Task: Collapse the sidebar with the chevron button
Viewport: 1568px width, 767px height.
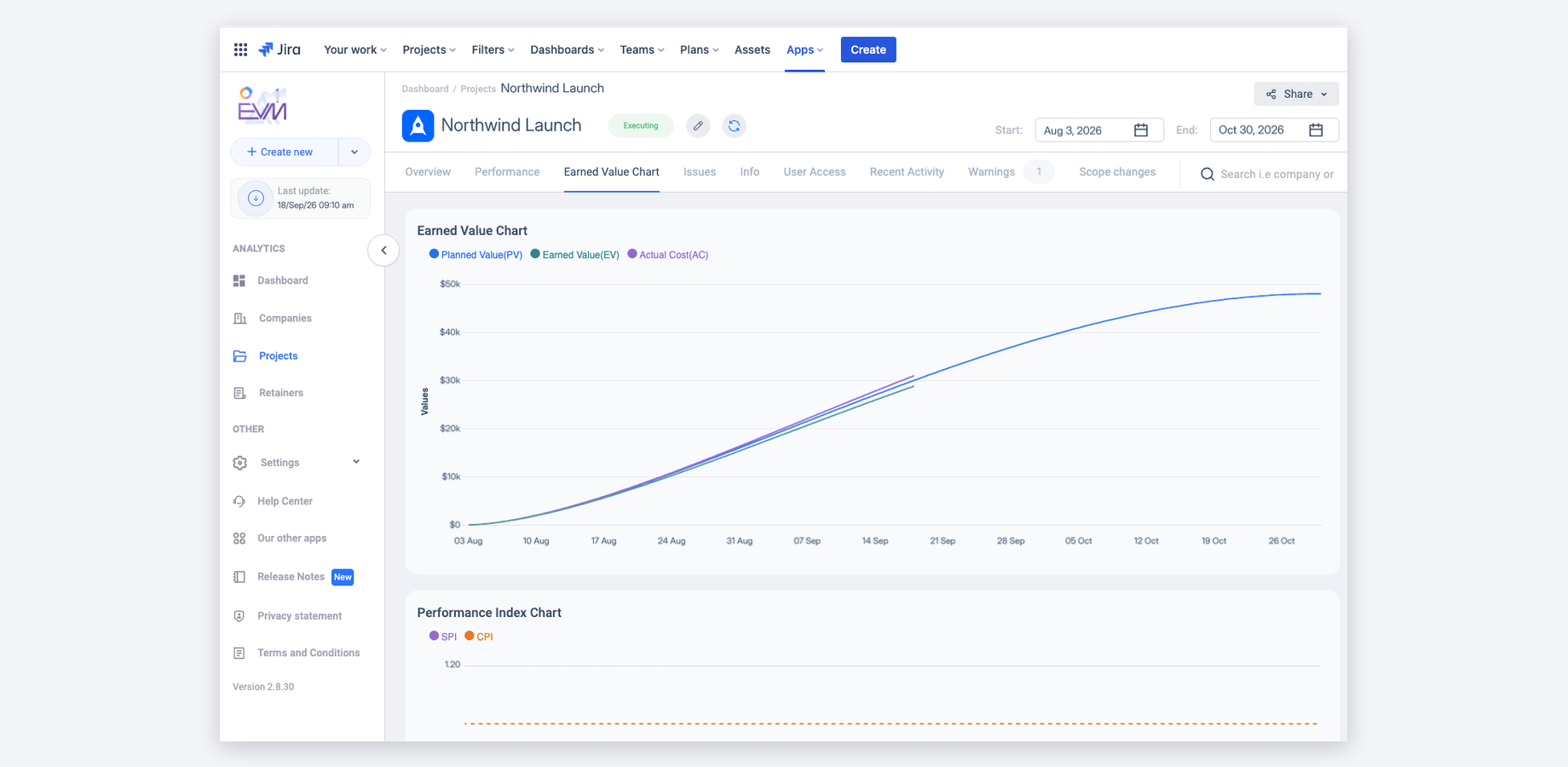Action: click(x=383, y=251)
